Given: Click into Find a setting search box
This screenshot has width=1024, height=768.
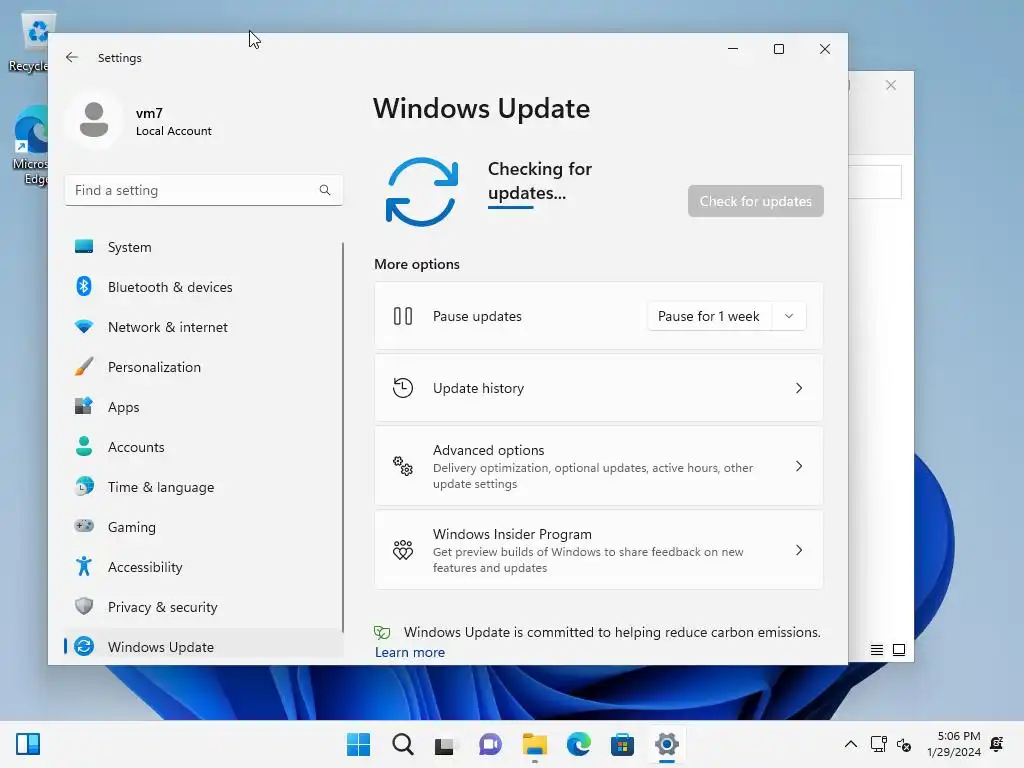Looking at the screenshot, I should tap(203, 190).
